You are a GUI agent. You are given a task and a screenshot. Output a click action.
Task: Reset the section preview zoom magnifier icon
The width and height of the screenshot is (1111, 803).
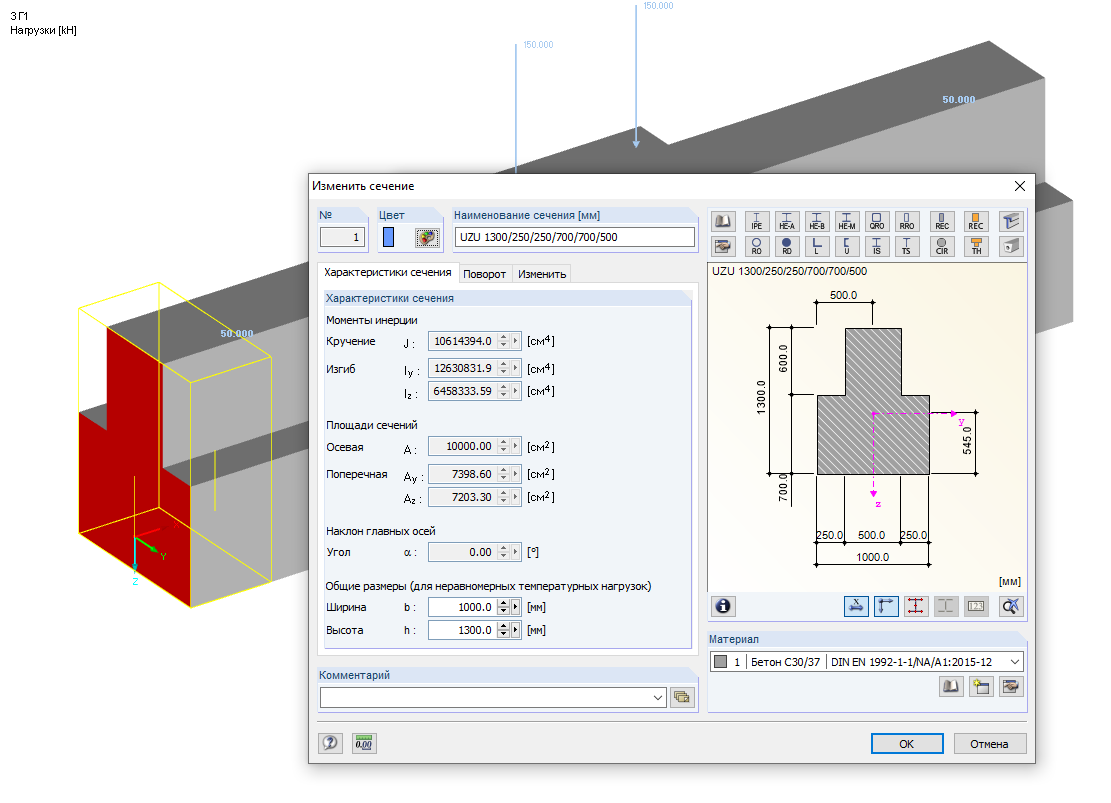tap(1011, 606)
